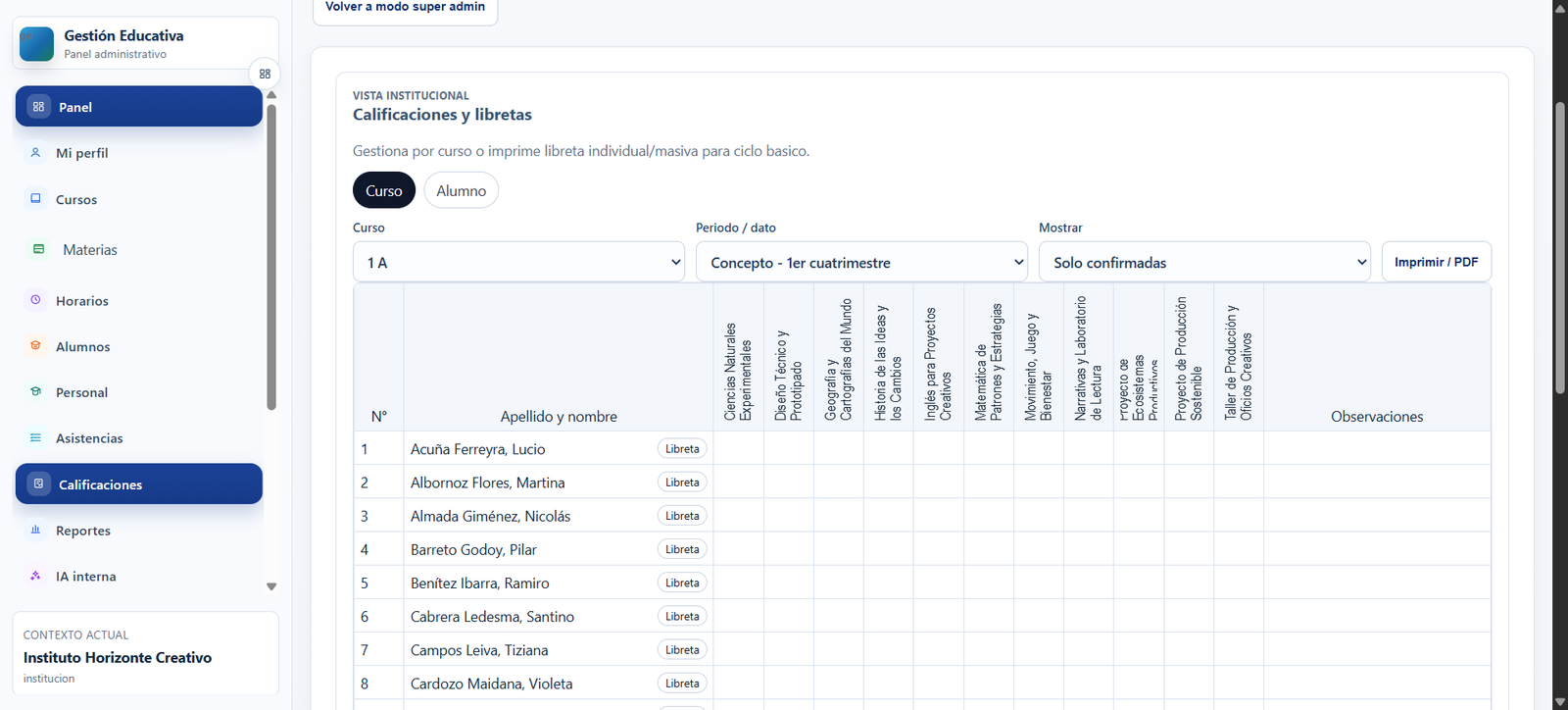Open the Mostrar dropdown Solo confirmadas
This screenshot has width=1568, height=710.
coord(1204,262)
